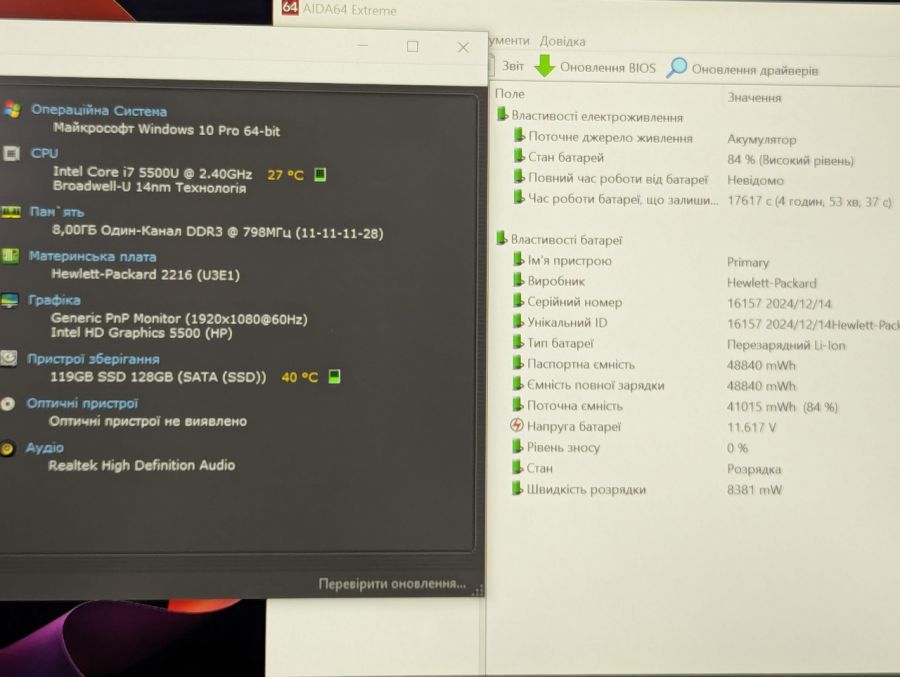Click icon next to Рівень зносу

pyautogui.click(x=517, y=446)
